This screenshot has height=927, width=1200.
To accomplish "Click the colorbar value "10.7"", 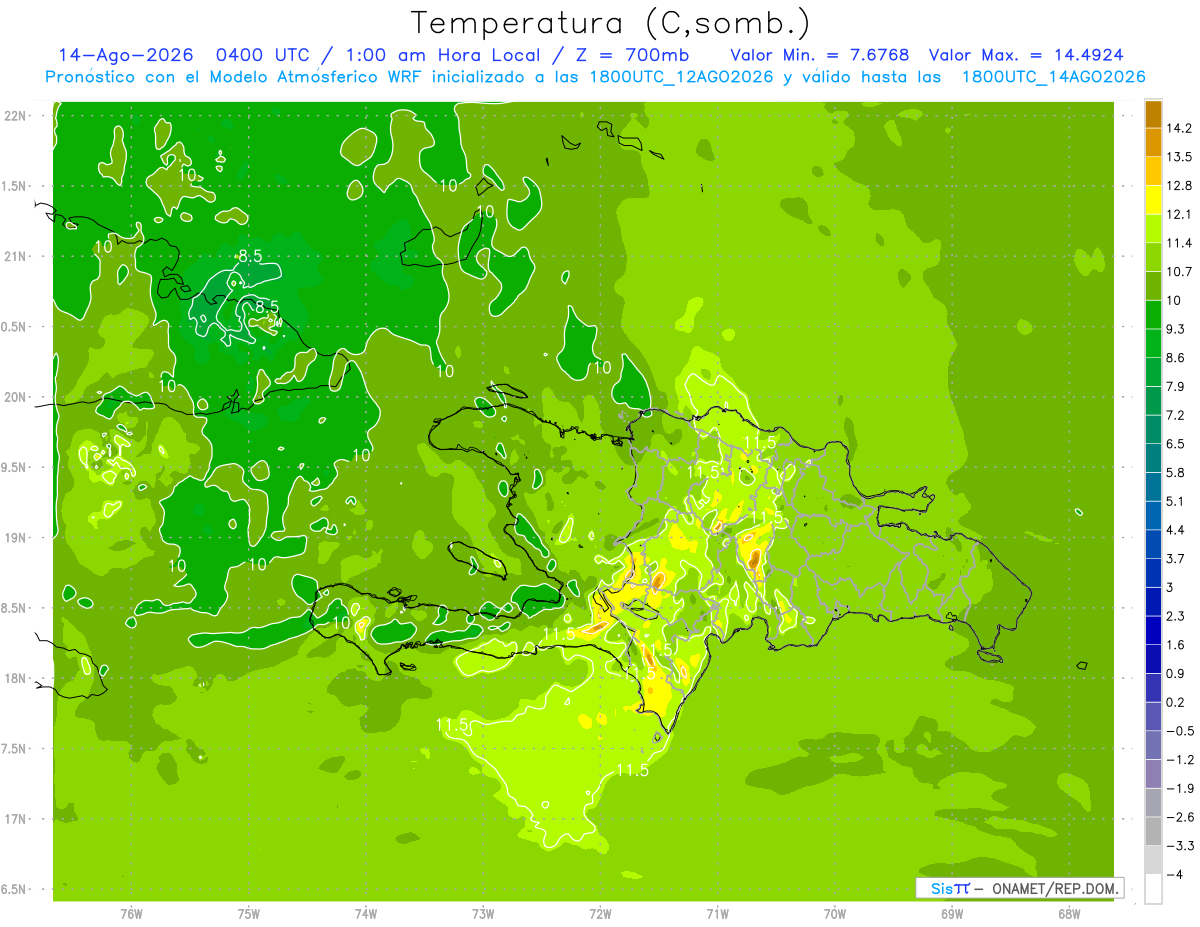I will 1179,272.
